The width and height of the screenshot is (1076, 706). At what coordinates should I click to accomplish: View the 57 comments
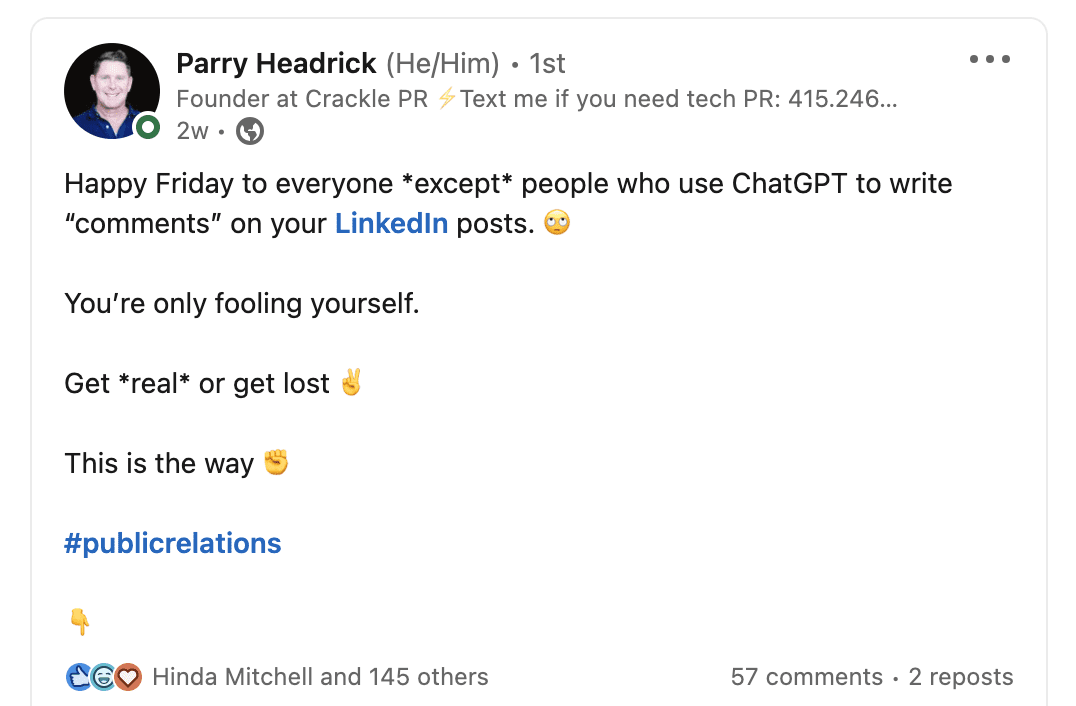click(x=806, y=677)
